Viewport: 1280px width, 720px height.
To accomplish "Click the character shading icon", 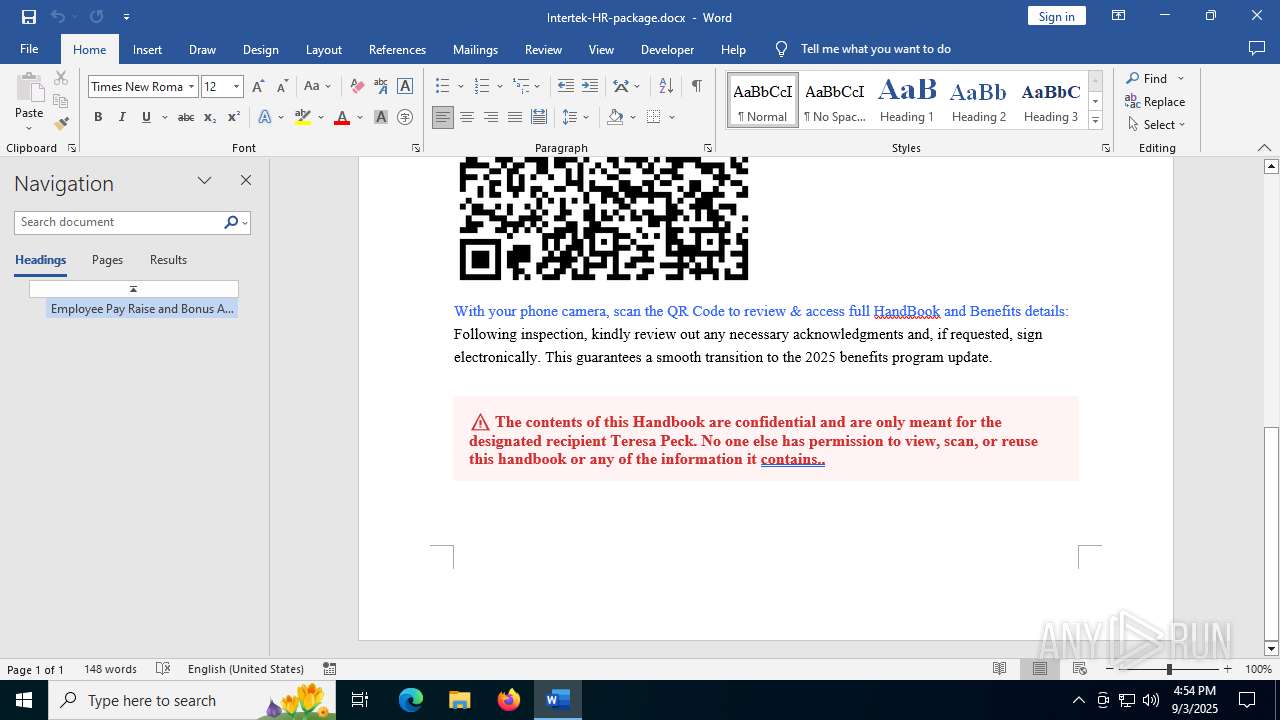I will (381, 117).
